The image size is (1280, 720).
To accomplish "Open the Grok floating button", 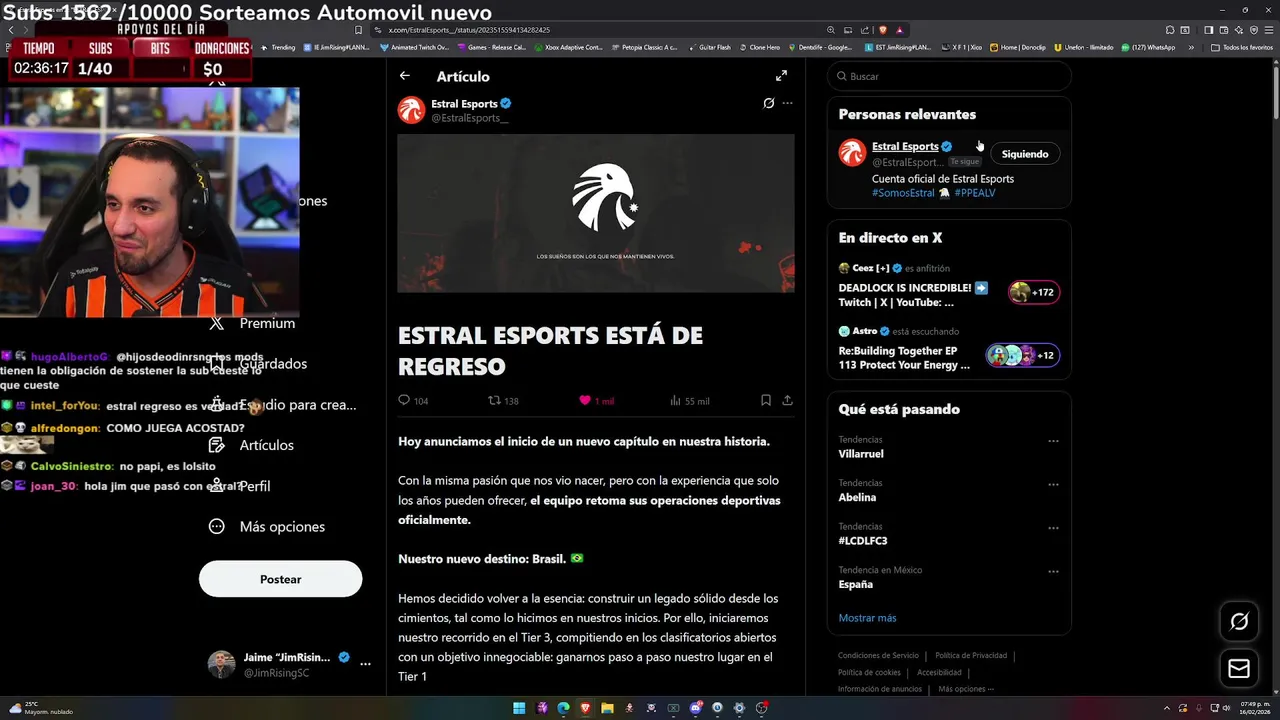I will pyautogui.click(x=1239, y=622).
